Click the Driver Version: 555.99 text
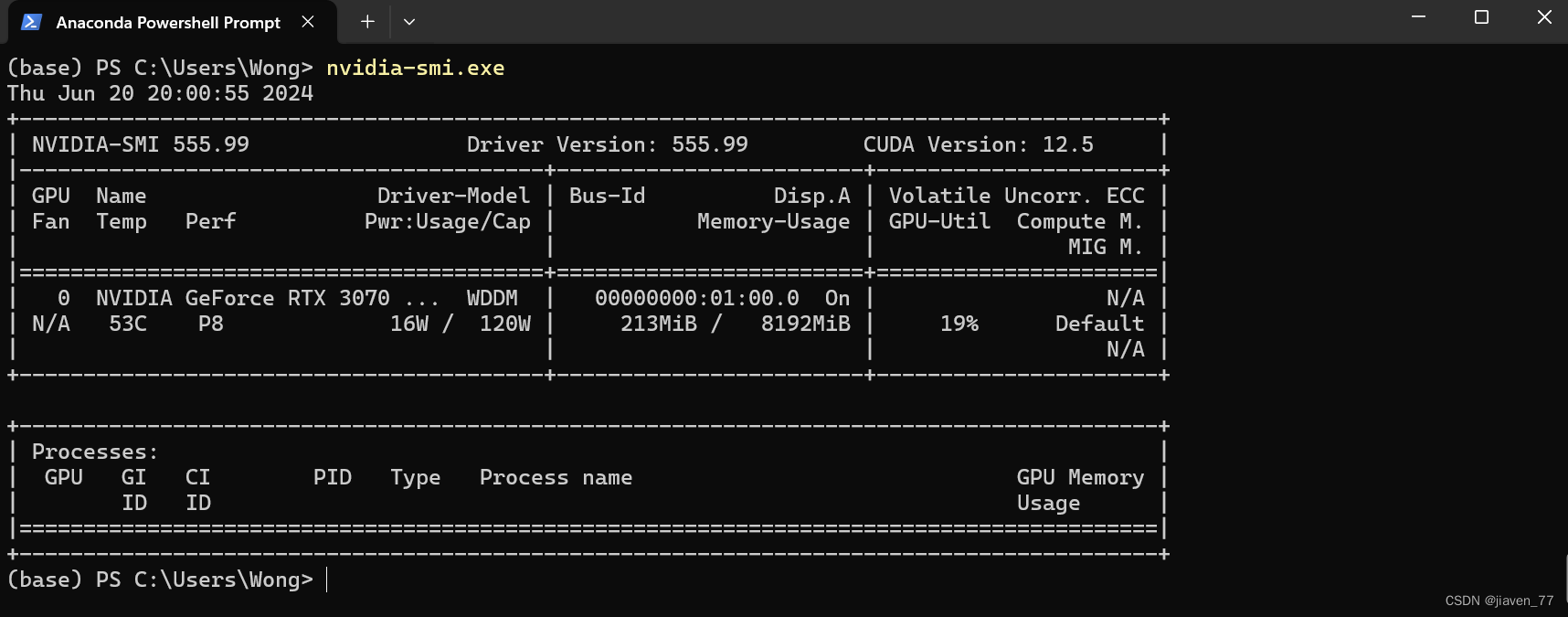This screenshot has height=617, width=1568. coord(608,144)
